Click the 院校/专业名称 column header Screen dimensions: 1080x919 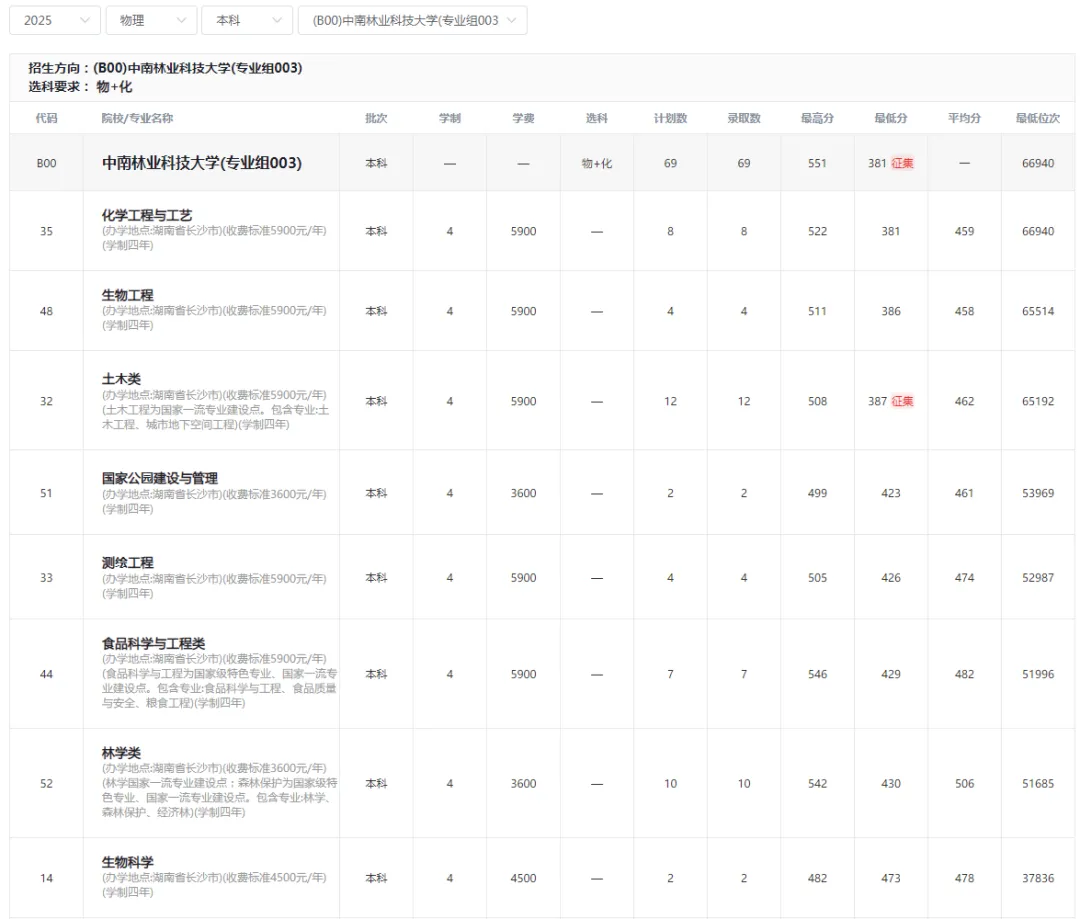137,118
